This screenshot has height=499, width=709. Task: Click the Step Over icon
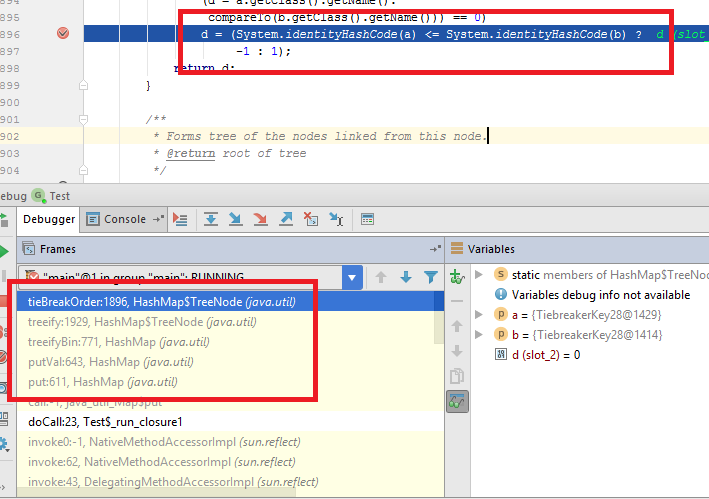(211, 219)
